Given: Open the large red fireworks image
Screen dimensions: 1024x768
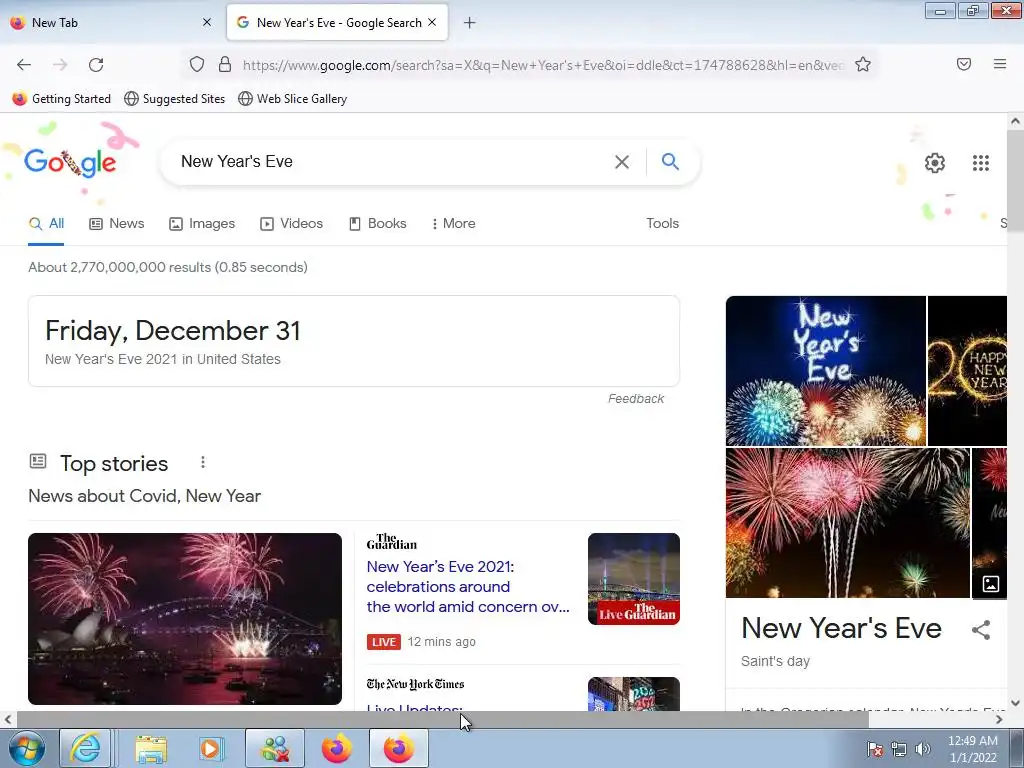Looking at the screenshot, I should point(848,522).
